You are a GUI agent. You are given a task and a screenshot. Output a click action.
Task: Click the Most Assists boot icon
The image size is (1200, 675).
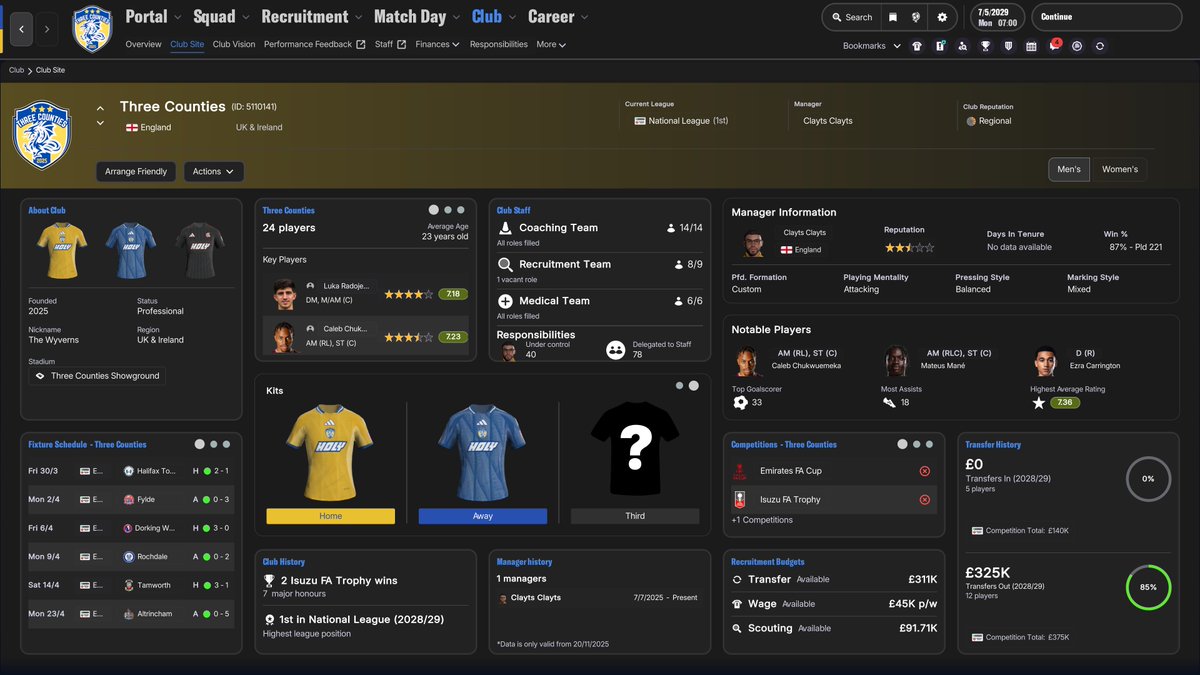click(889, 402)
